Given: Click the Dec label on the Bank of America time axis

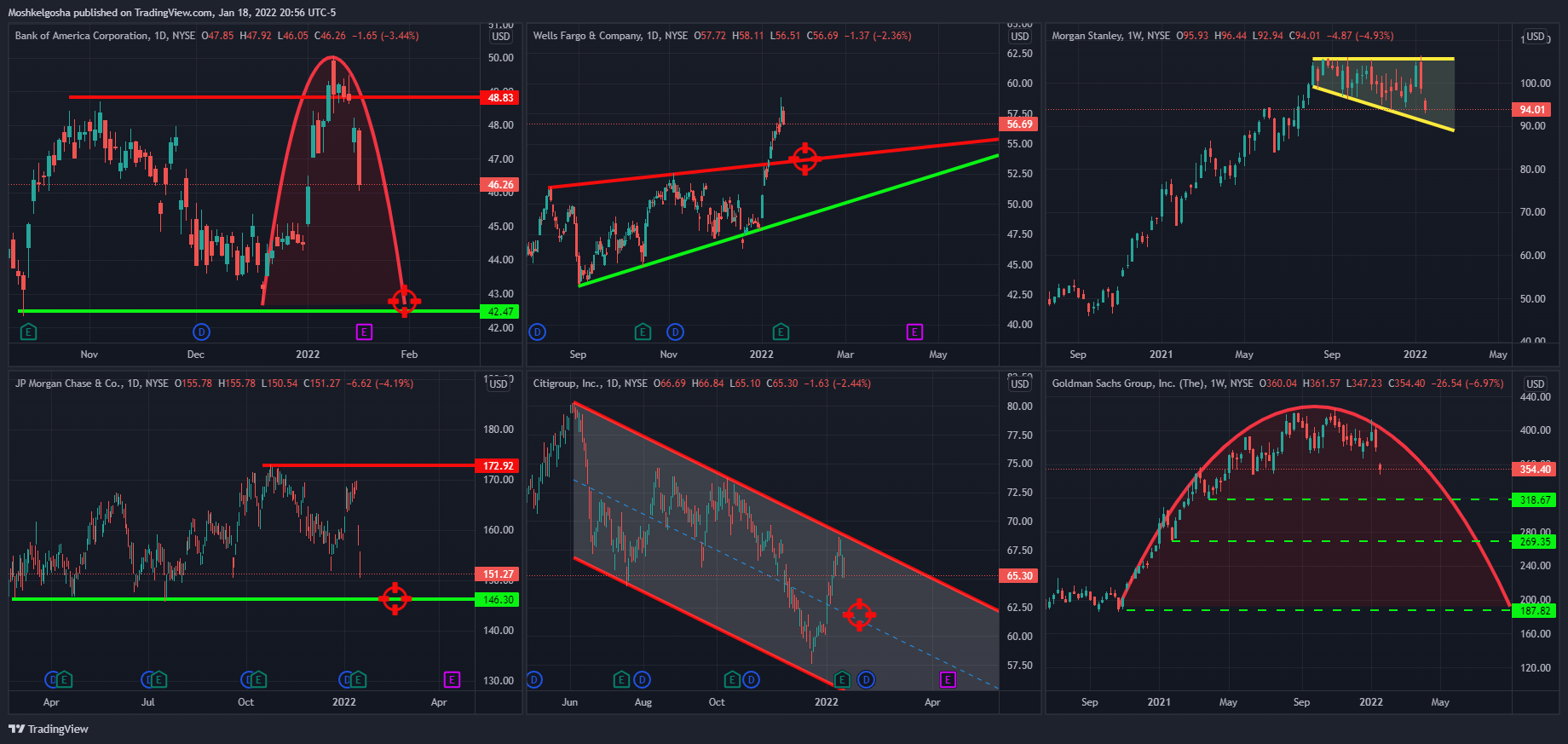Looking at the screenshot, I should point(195,355).
